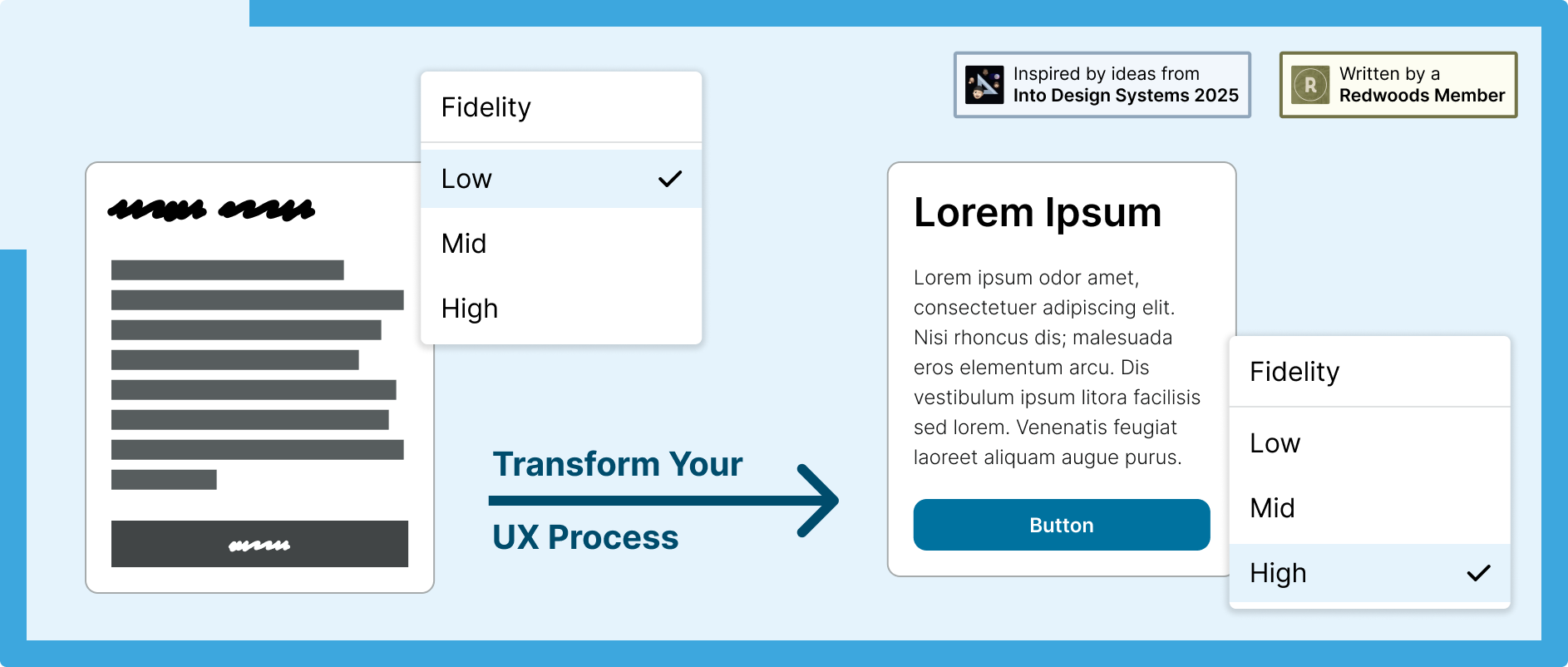Image resolution: width=1568 pixels, height=667 pixels.
Task: Select Low in the left Fidelity menu
Action: pos(561,179)
